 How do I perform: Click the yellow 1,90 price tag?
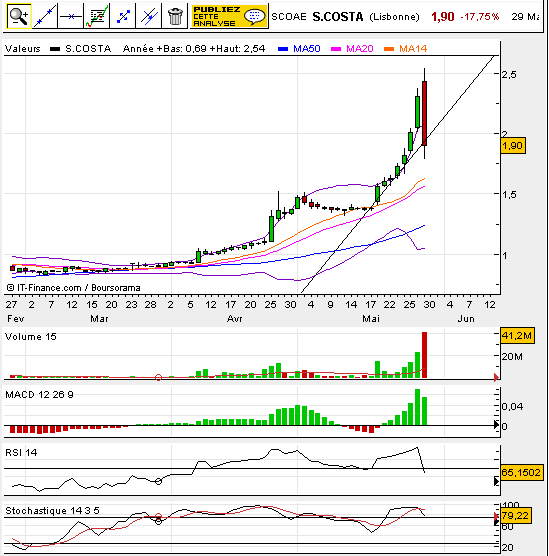pyautogui.click(x=513, y=146)
